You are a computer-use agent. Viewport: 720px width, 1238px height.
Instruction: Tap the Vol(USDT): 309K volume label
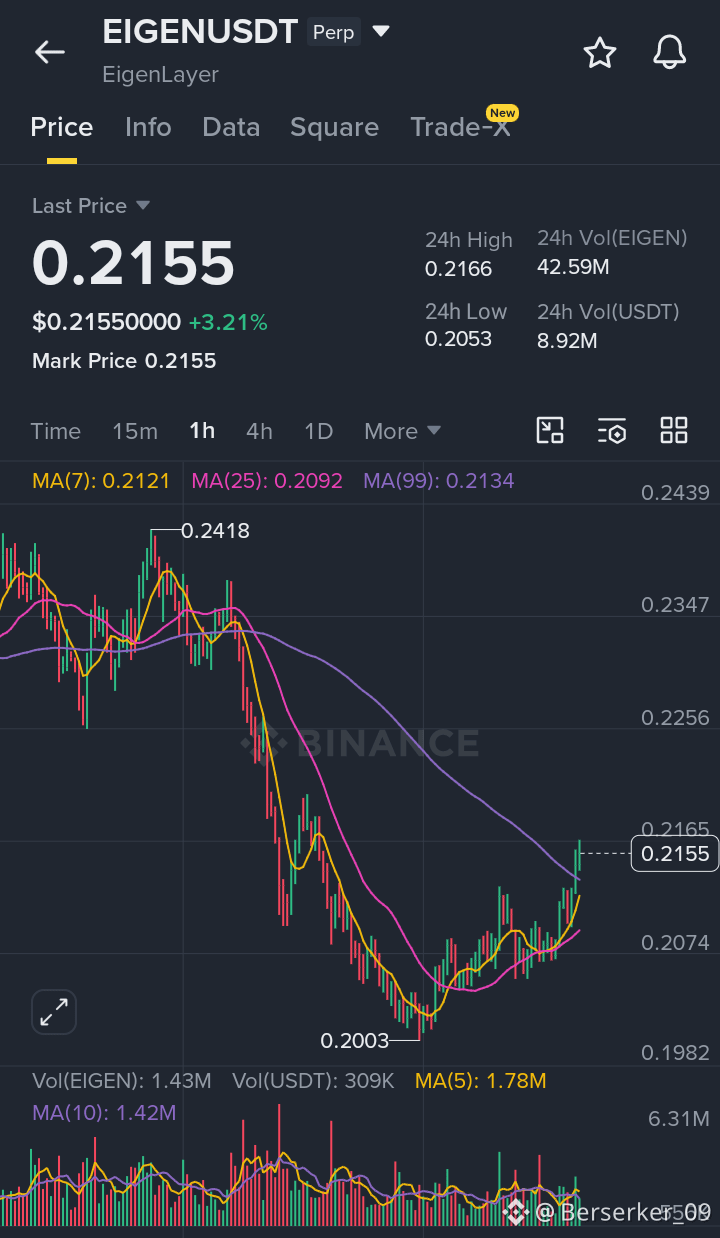(x=313, y=1081)
